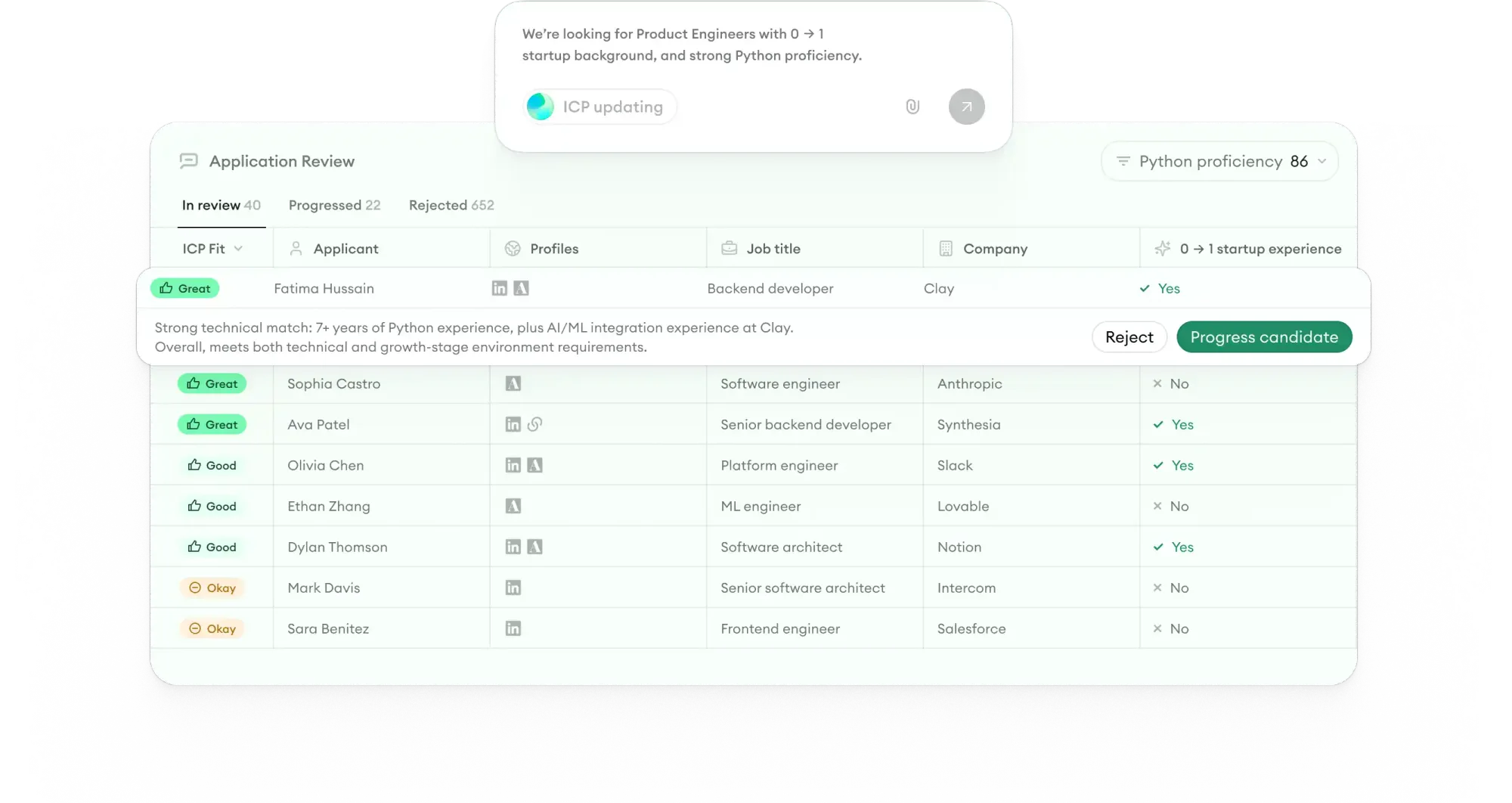Switch to the In review tab
The width and height of the screenshot is (1512, 803).
pyautogui.click(x=221, y=205)
